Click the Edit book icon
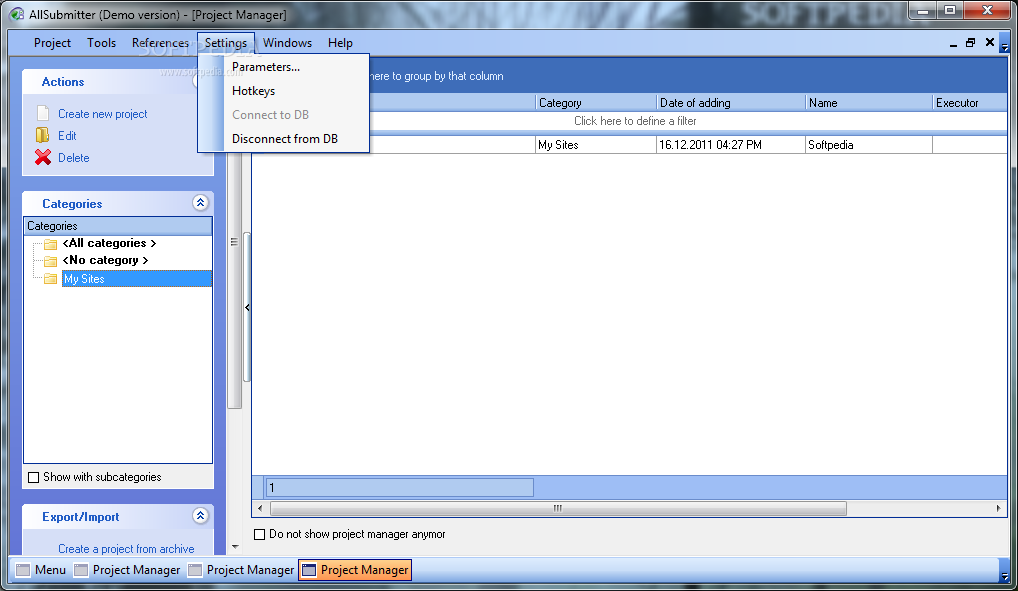The height and width of the screenshot is (591, 1018). 42,135
